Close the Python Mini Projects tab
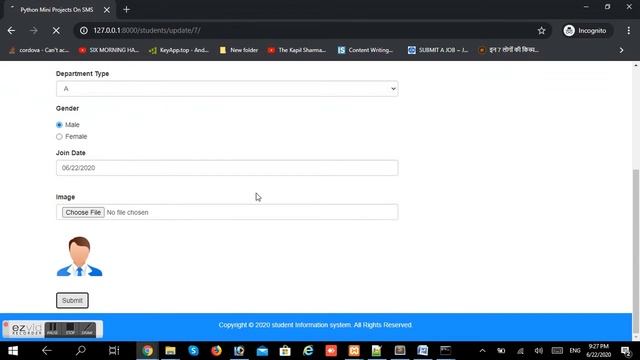This screenshot has width=640, height=360. point(107,10)
